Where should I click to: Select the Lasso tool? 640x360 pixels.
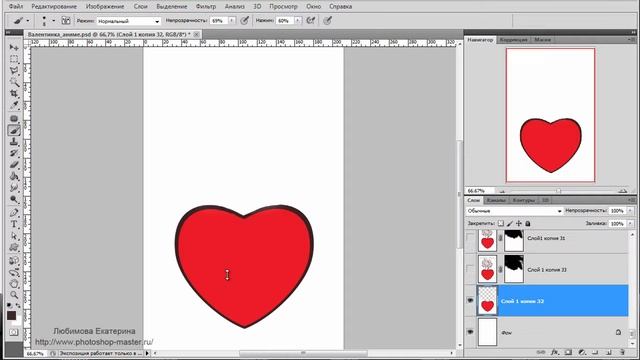(14, 71)
